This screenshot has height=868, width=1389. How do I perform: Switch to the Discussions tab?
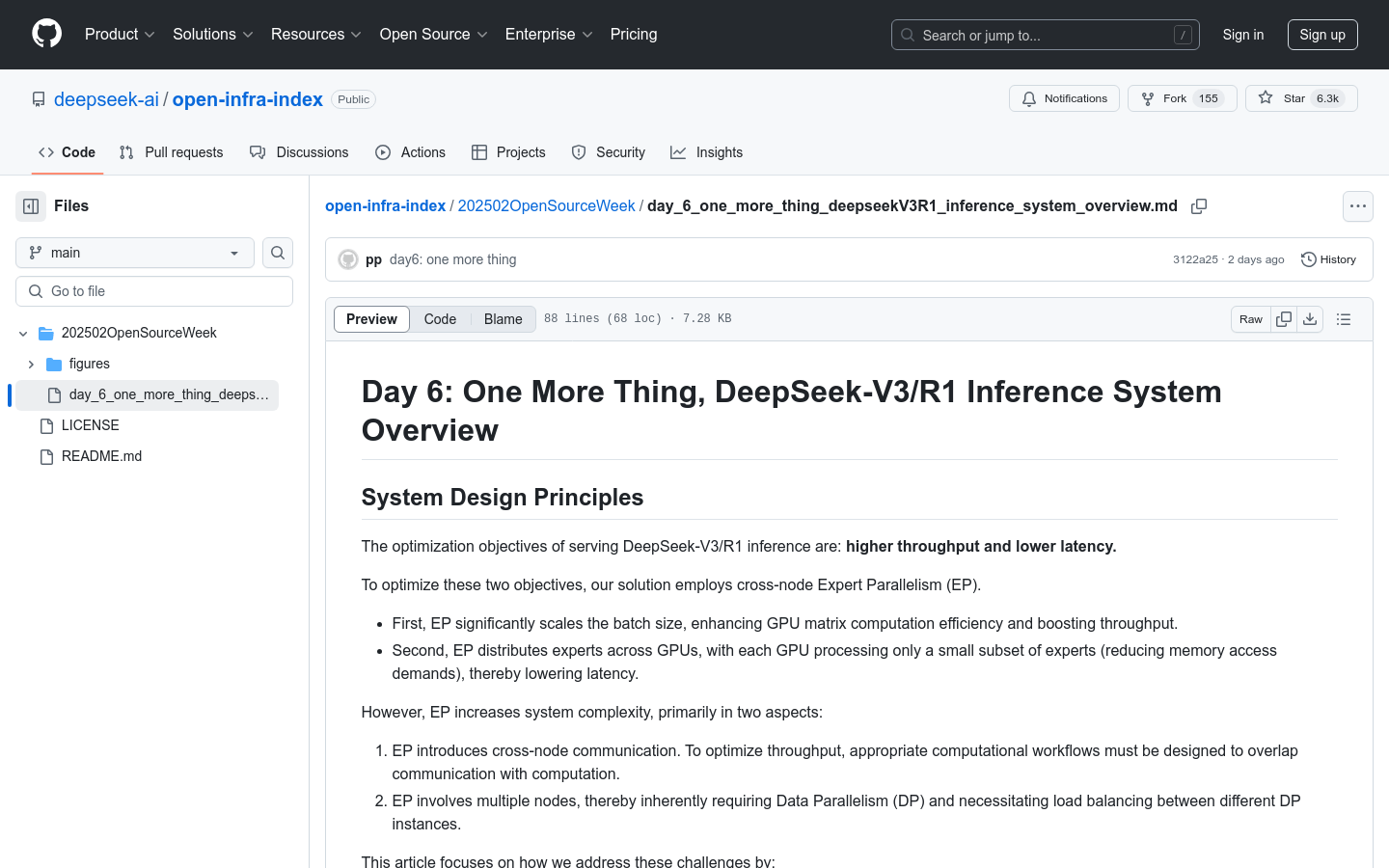(x=299, y=152)
